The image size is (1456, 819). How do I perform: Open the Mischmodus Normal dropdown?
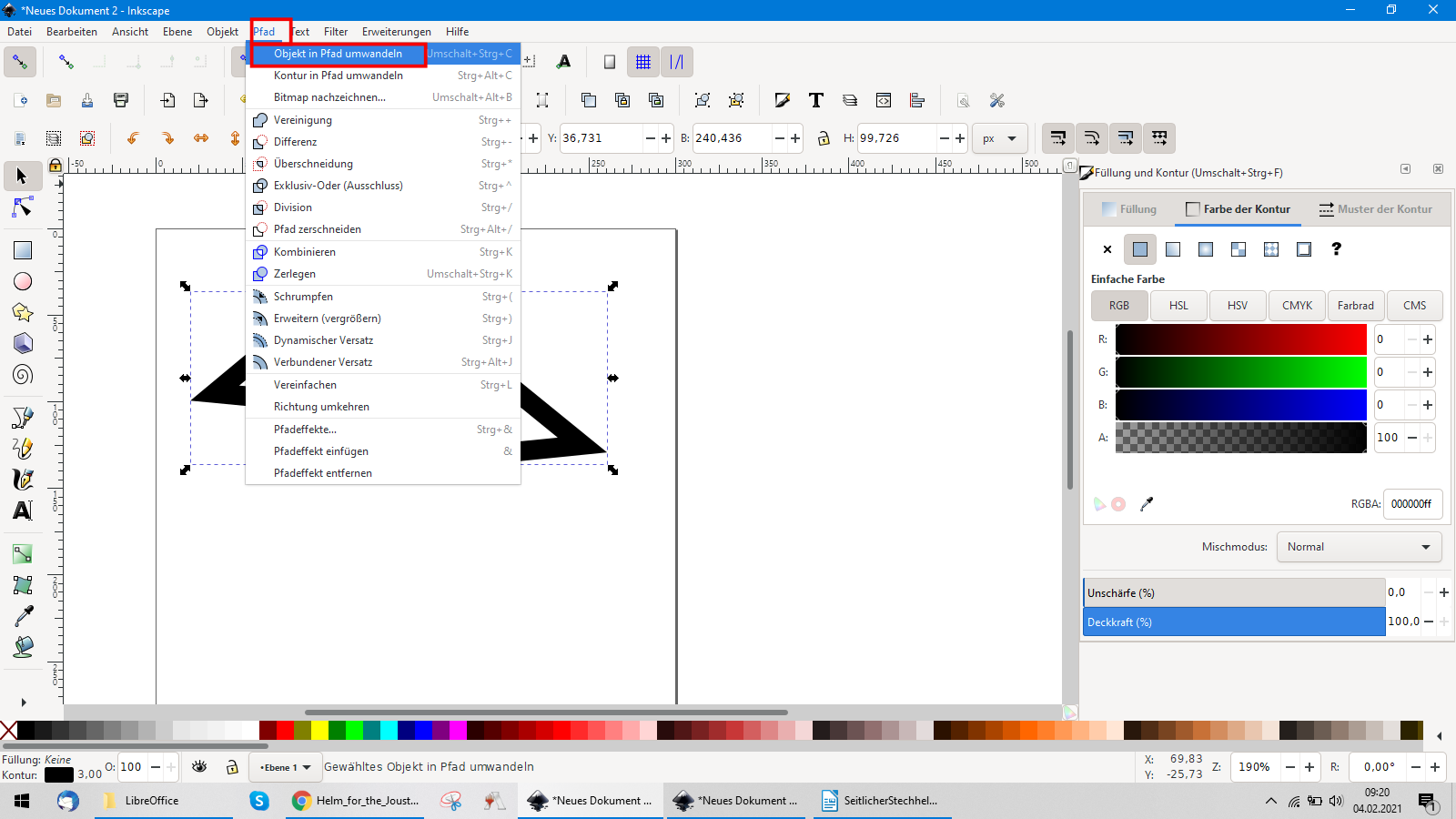[x=1358, y=547]
